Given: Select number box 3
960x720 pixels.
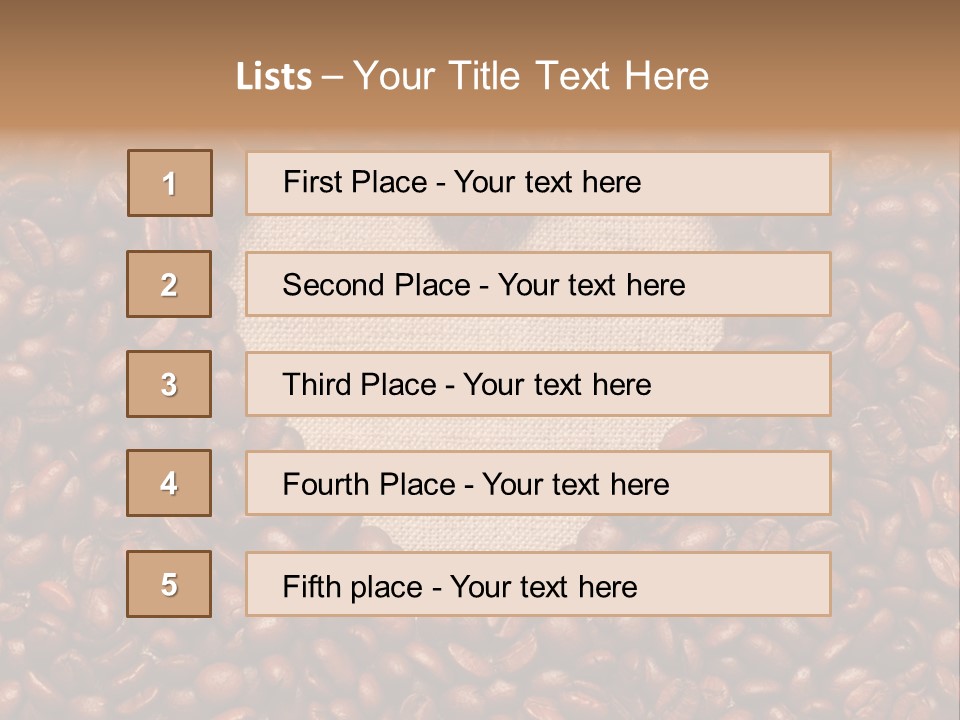Looking at the screenshot, I should coord(169,384).
